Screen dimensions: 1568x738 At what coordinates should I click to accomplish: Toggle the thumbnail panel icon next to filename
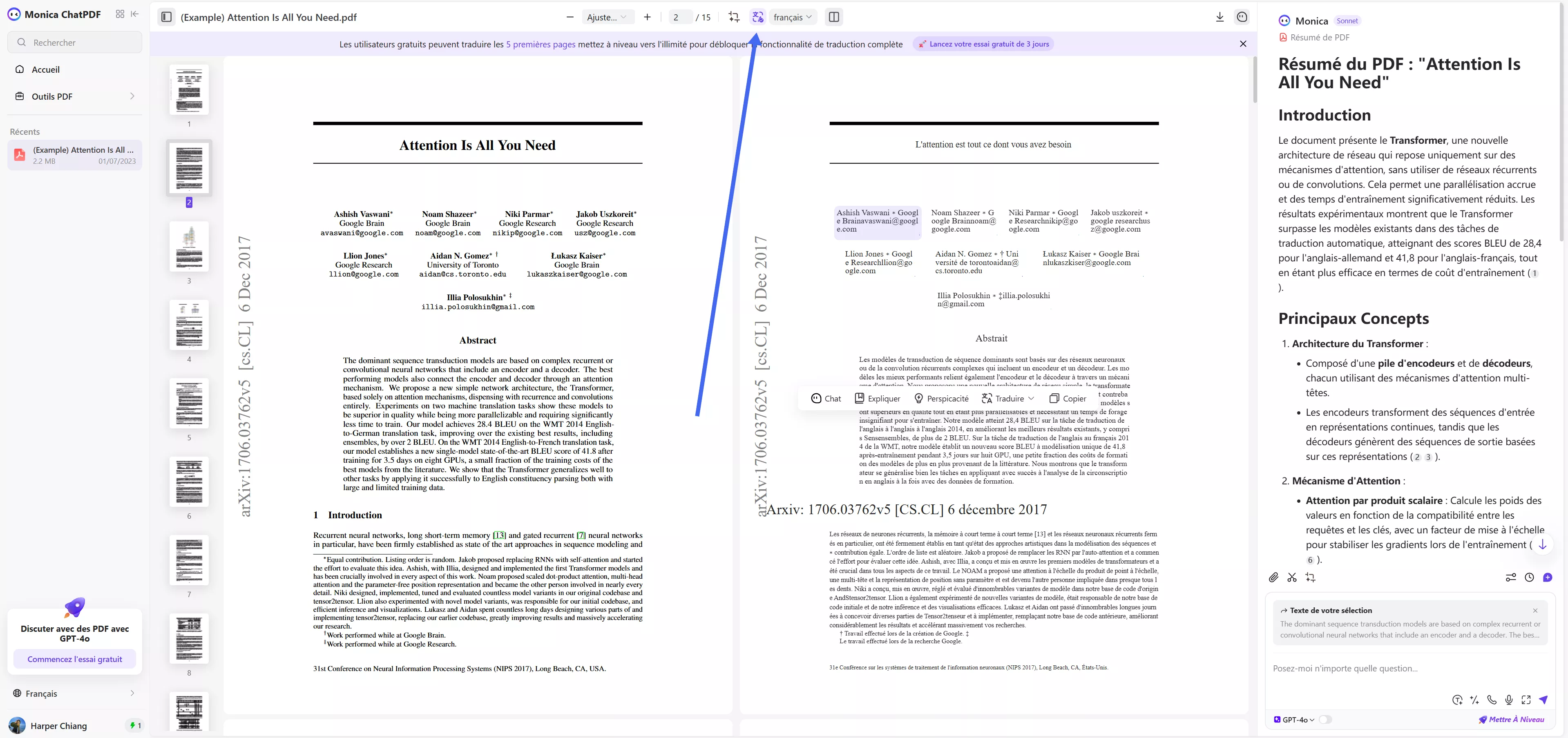(166, 17)
